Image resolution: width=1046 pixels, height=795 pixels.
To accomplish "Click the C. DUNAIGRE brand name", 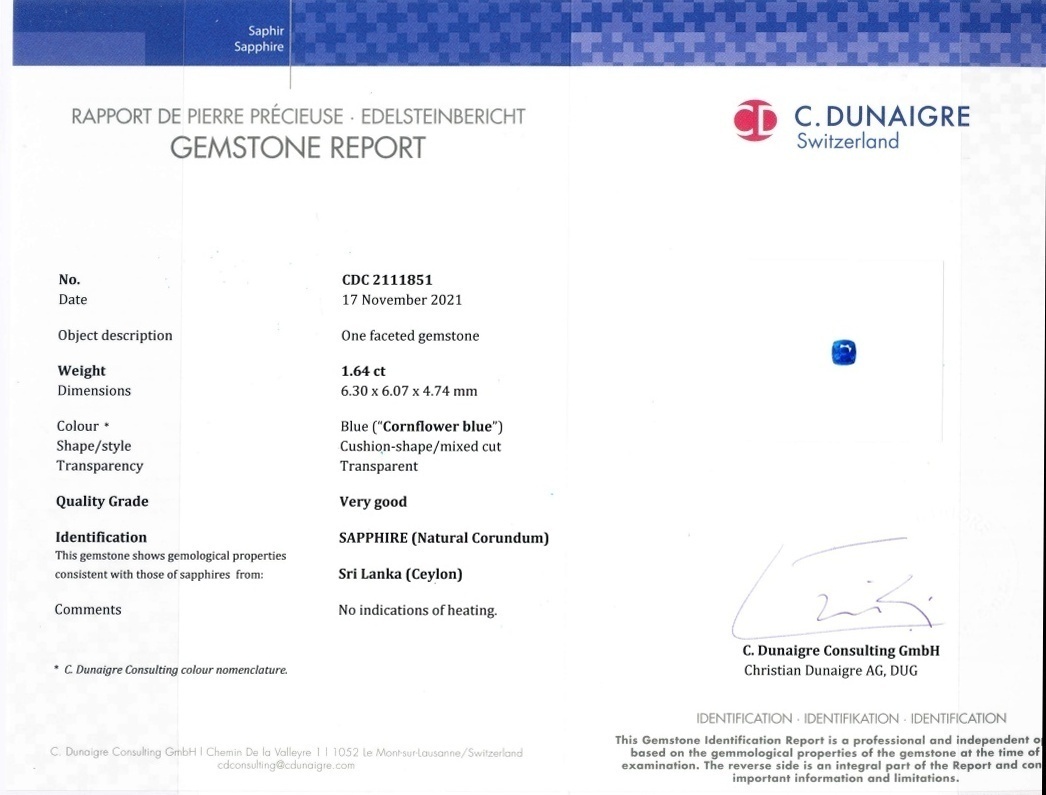I will (x=882, y=116).
